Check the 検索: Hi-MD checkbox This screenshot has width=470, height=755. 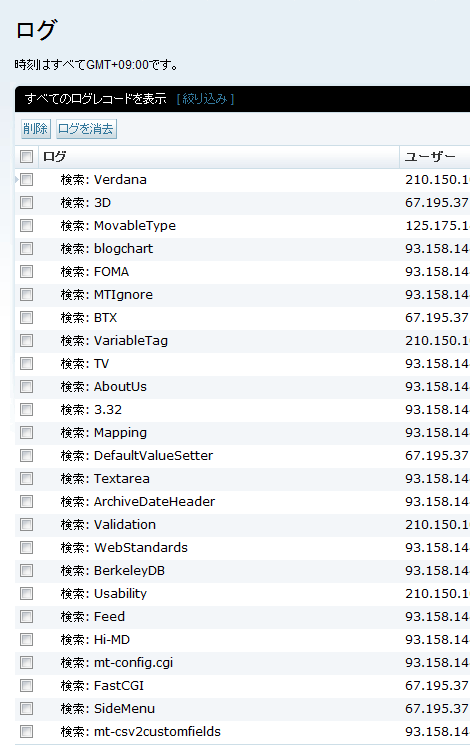click(26, 640)
